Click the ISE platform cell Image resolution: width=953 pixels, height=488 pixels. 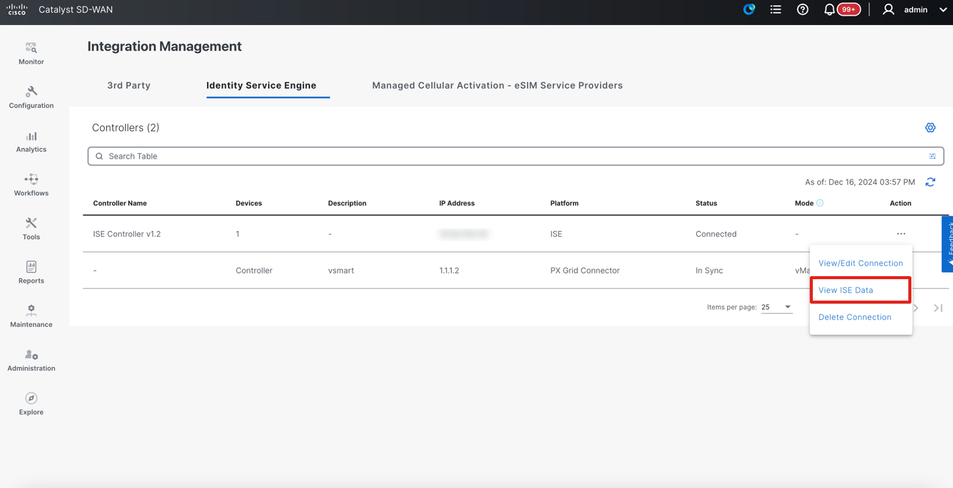[x=556, y=234]
